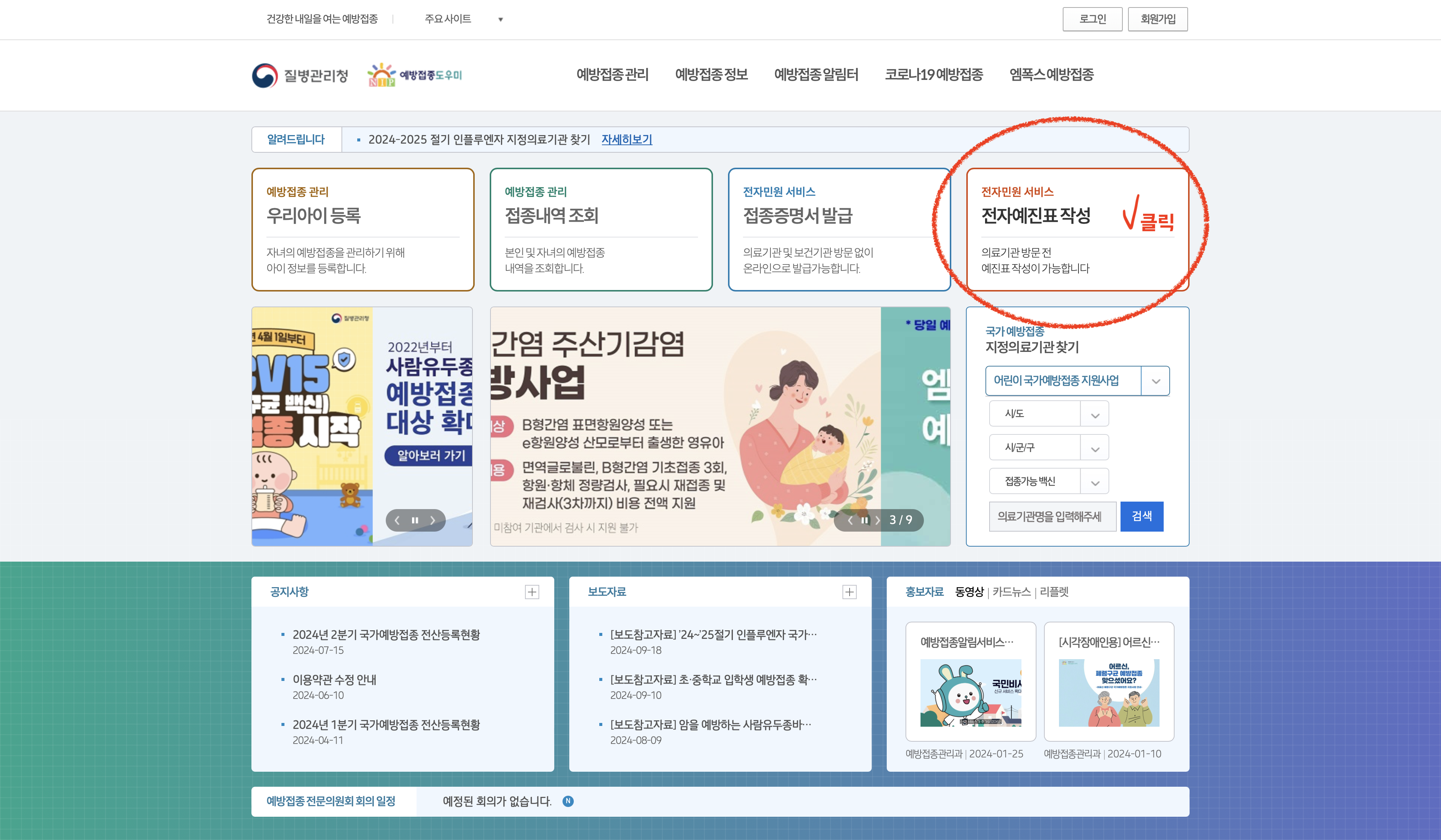Pause the left banner slideshow
This screenshot has width=1441, height=840.
pyautogui.click(x=415, y=520)
